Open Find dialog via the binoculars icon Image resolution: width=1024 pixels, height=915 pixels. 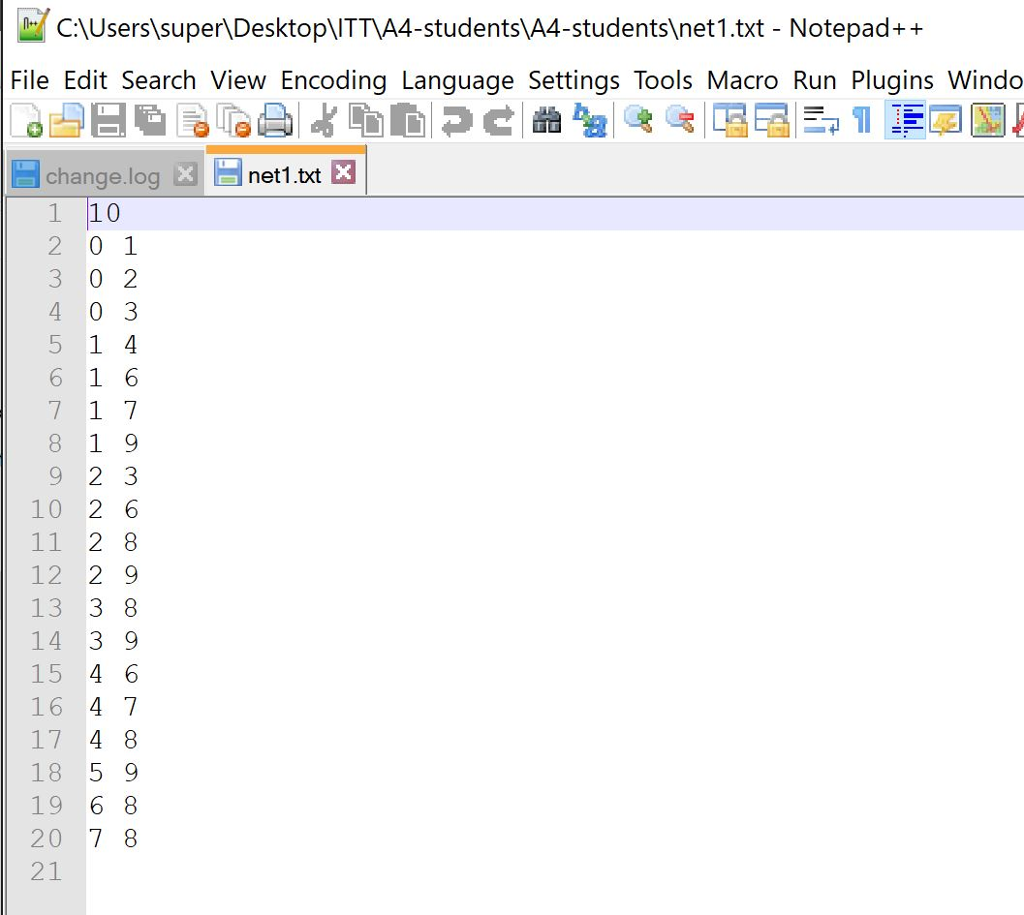tap(545, 120)
